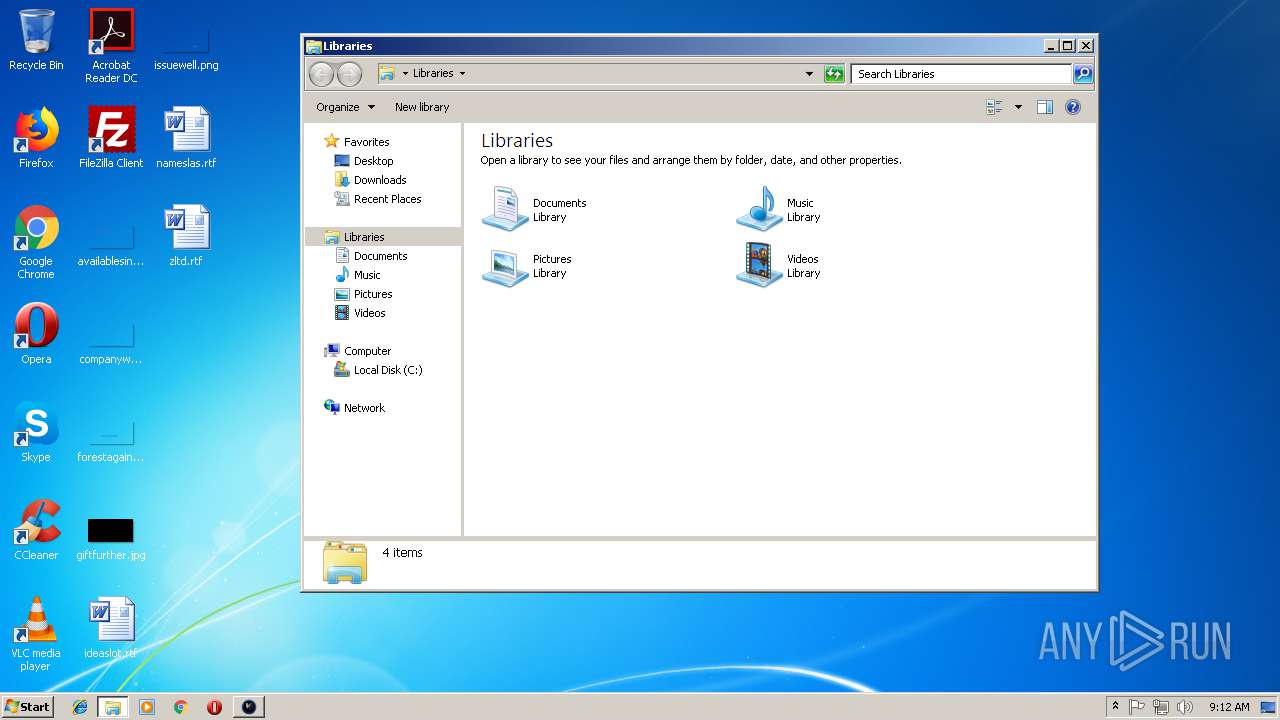The width and height of the screenshot is (1280, 720).
Task: Click the 9:12 AM taskbar clock
Action: coord(1229,707)
